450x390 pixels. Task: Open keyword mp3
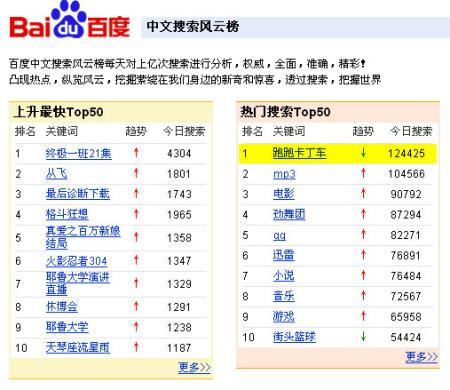coord(284,174)
